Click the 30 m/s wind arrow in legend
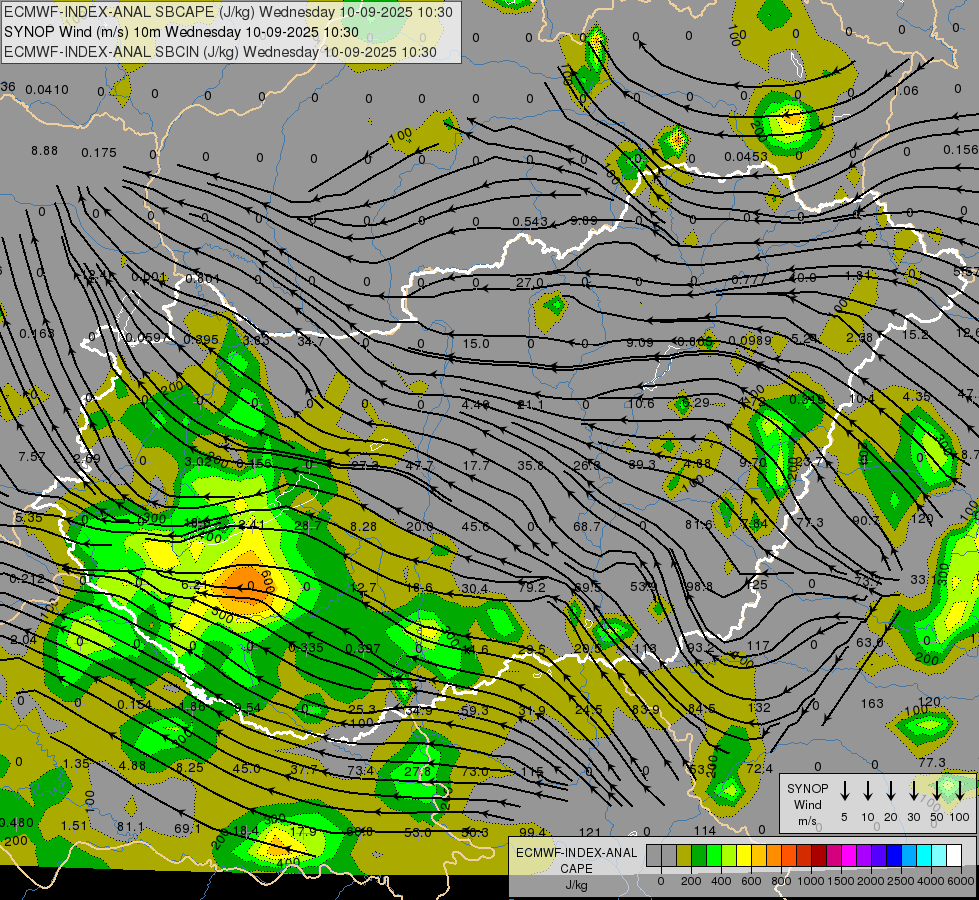Screen dimensions: 979x900 click(x=913, y=790)
